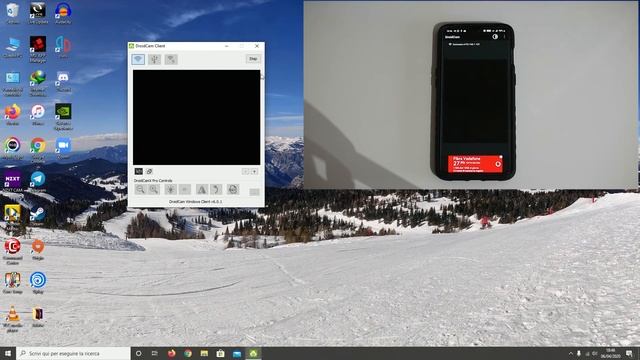
Task: Select the WiFi connection mode in DroidCam Client
Action: 138,59
